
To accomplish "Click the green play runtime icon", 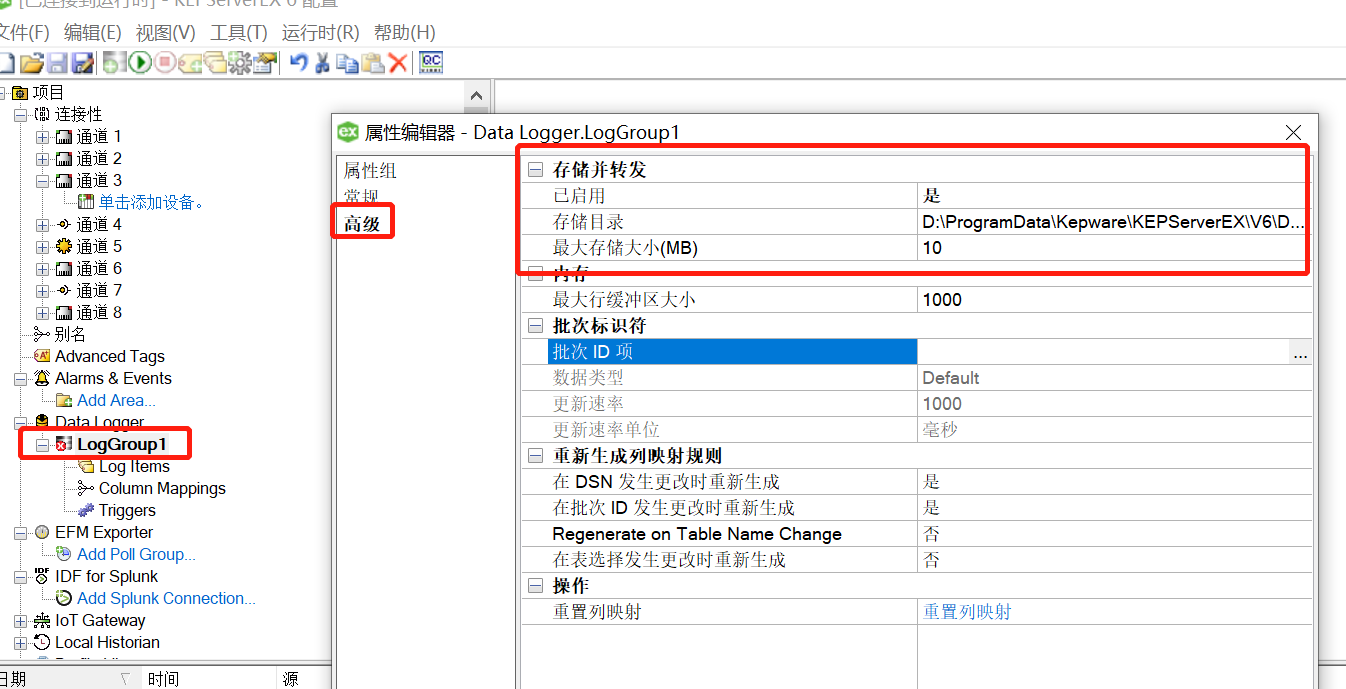I will [x=140, y=63].
